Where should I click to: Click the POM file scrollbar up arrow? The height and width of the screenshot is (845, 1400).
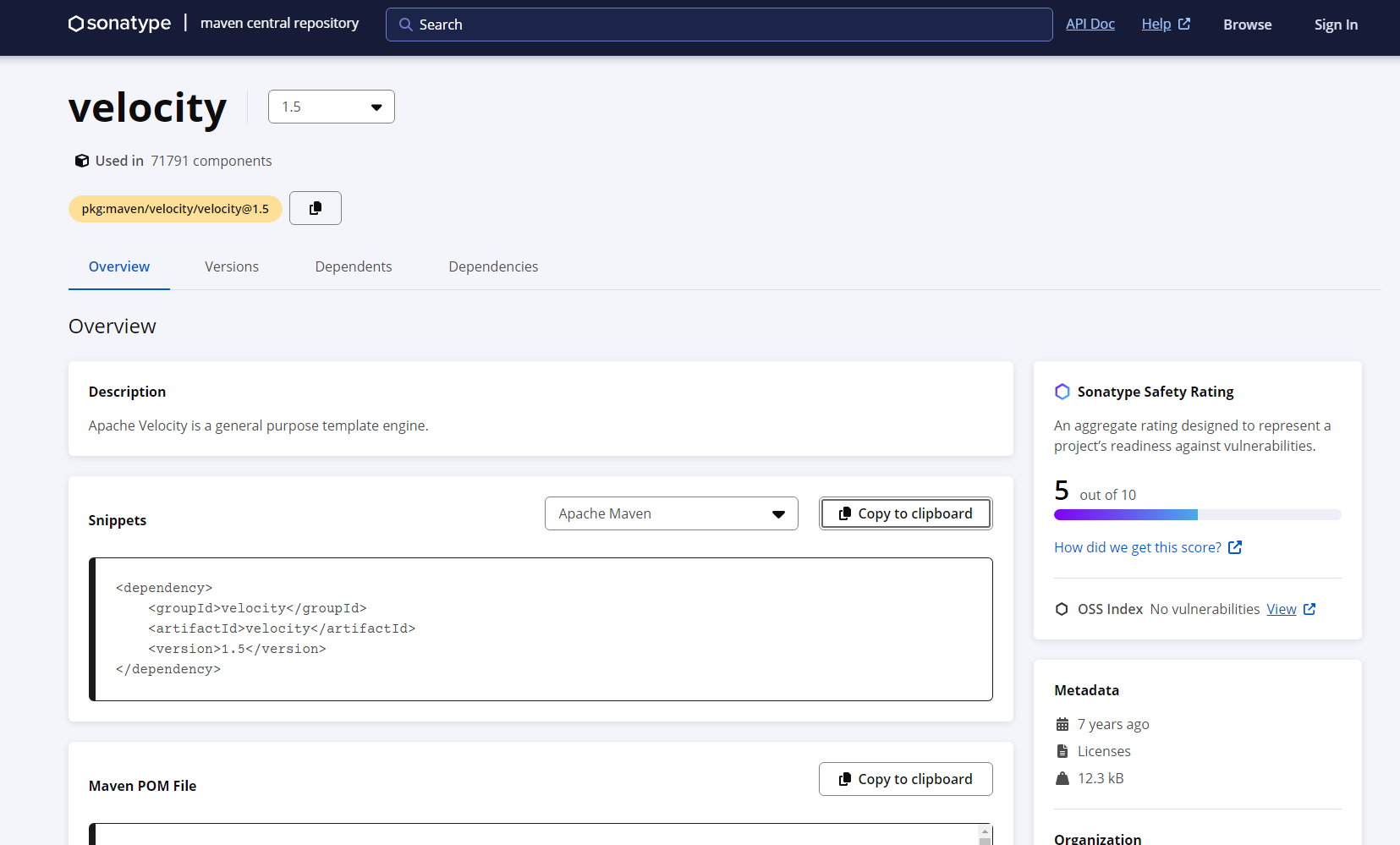tap(985, 831)
